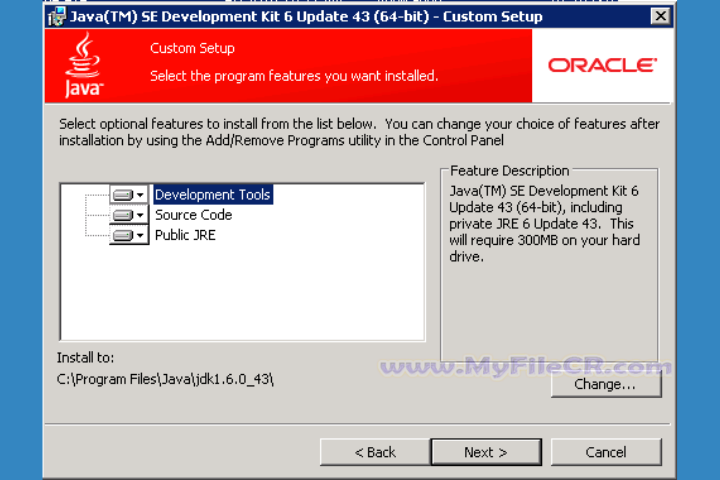Click 'Select the program features you want installed.' text
The image size is (720, 480).
click(x=294, y=76)
